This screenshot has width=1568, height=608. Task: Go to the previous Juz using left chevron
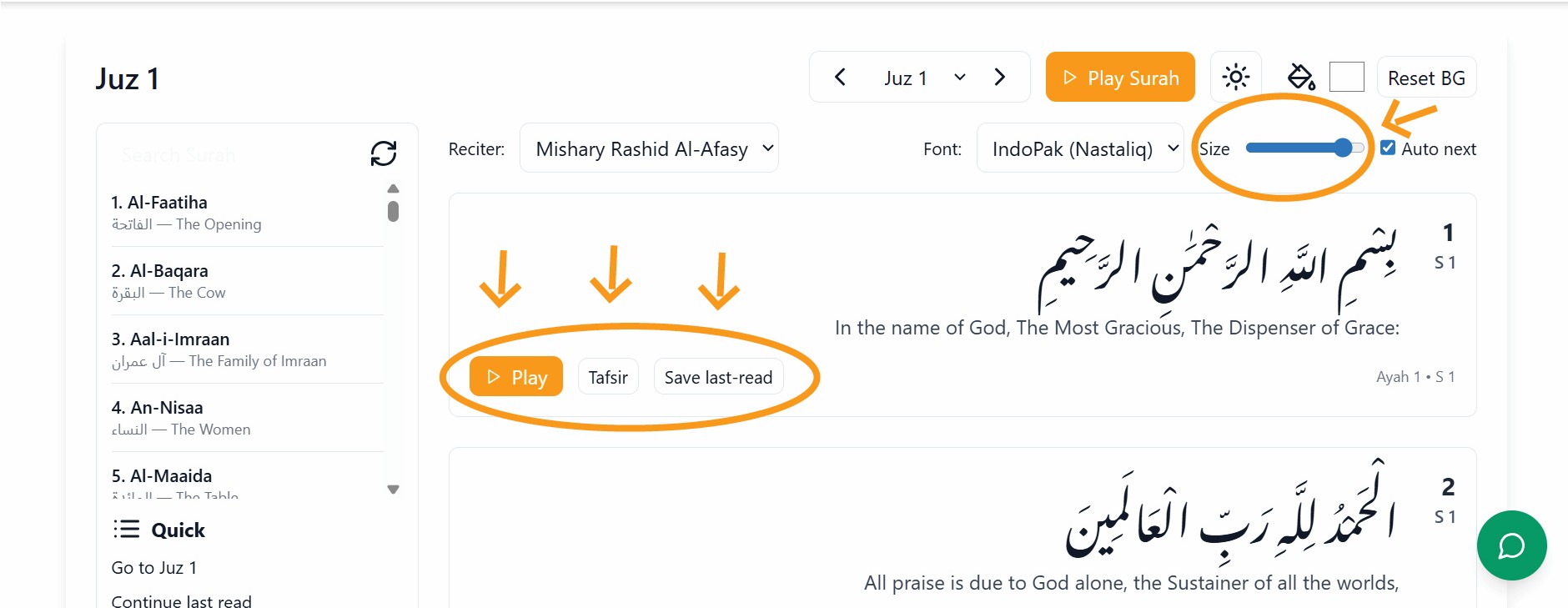[840, 78]
